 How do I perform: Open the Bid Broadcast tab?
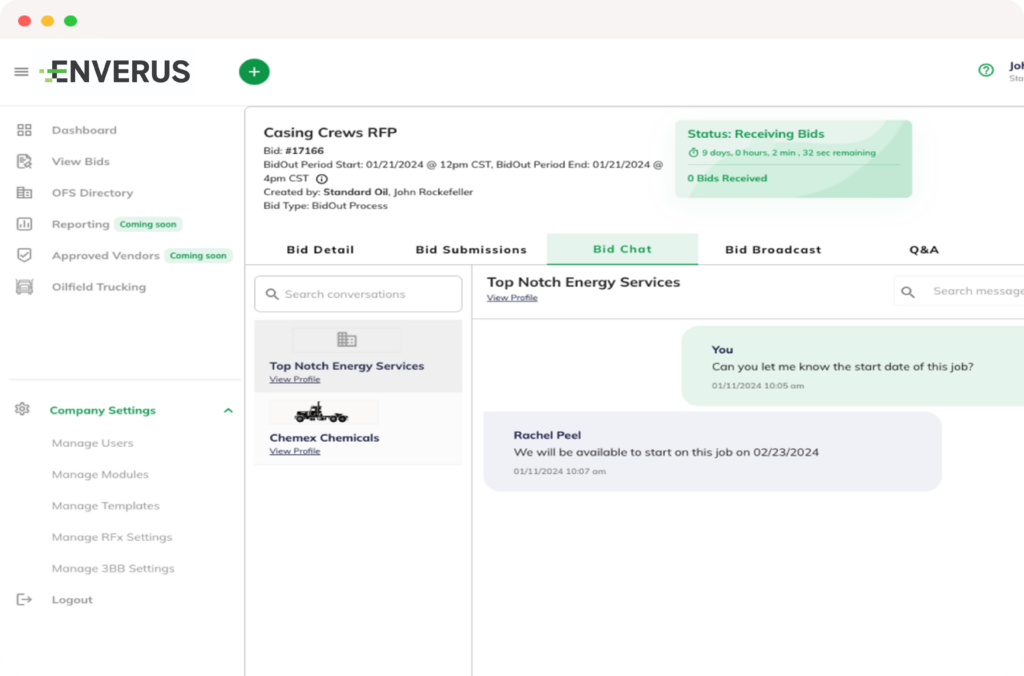pyautogui.click(x=773, y=250)
